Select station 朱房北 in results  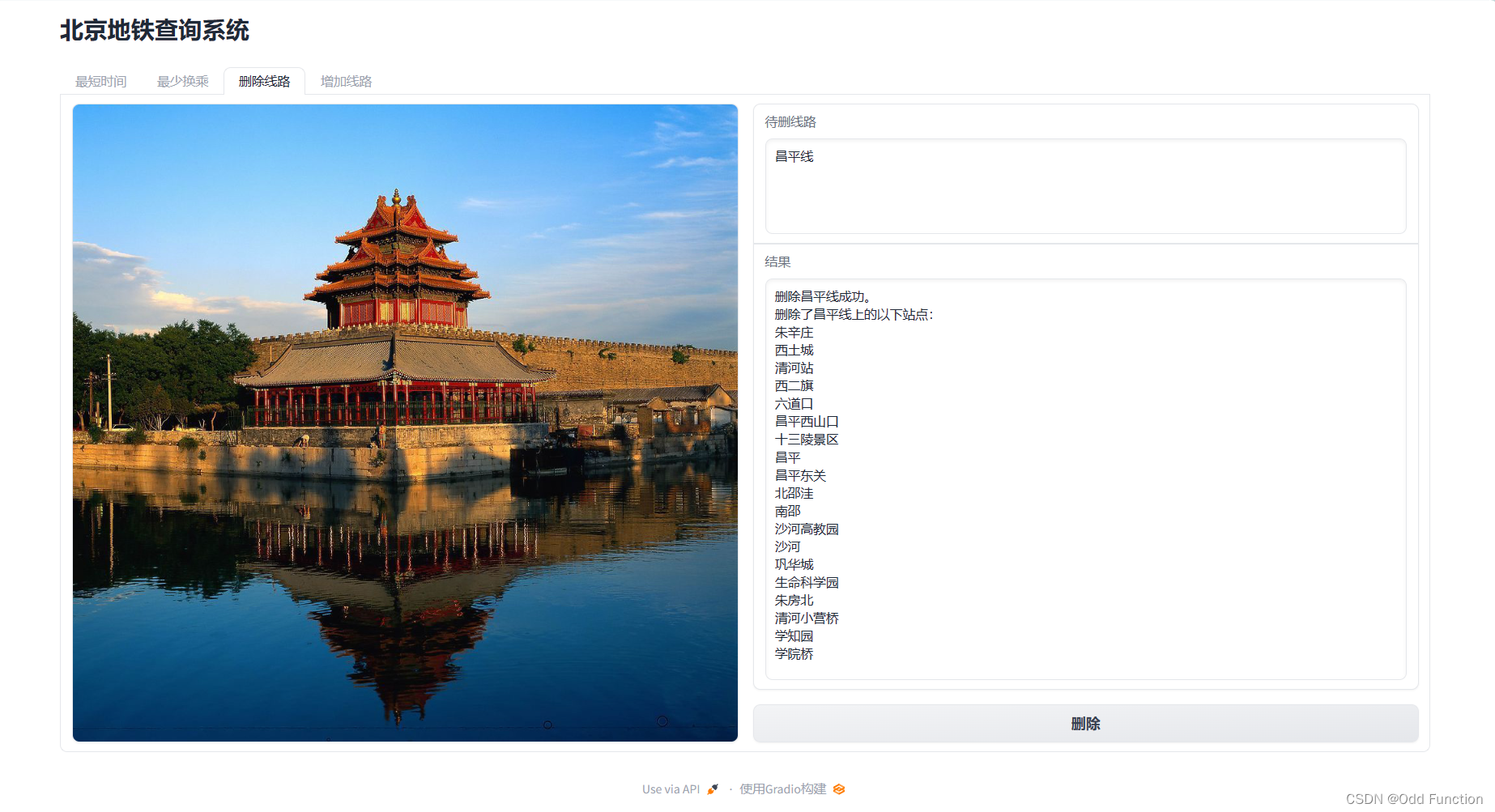[794, 600]
